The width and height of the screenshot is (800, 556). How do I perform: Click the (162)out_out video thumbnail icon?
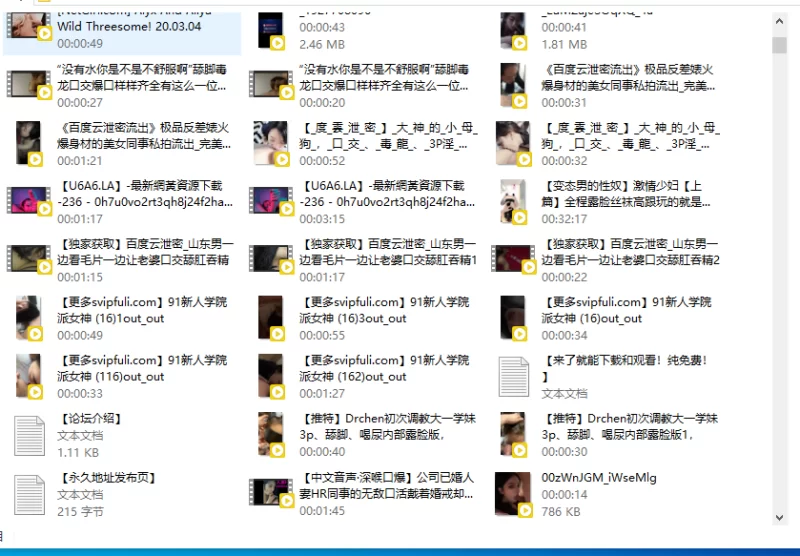(x=271, y=376)
